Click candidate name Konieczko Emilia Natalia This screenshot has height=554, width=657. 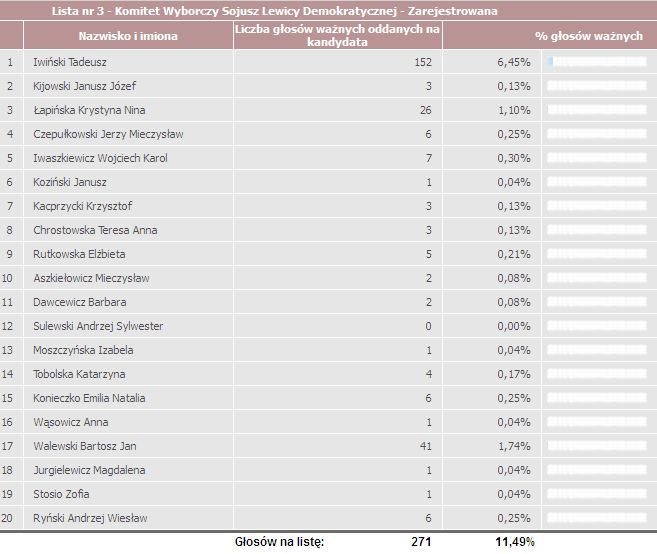89,398
